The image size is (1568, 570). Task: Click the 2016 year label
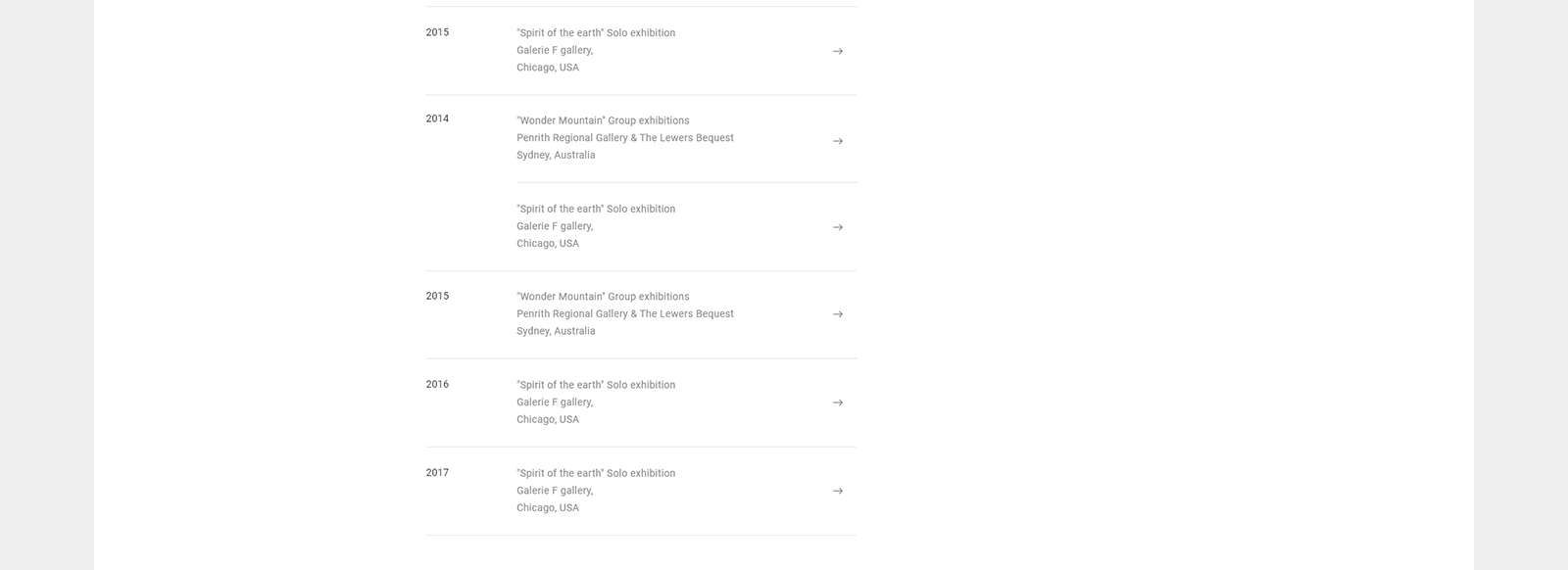coord(437,384)
